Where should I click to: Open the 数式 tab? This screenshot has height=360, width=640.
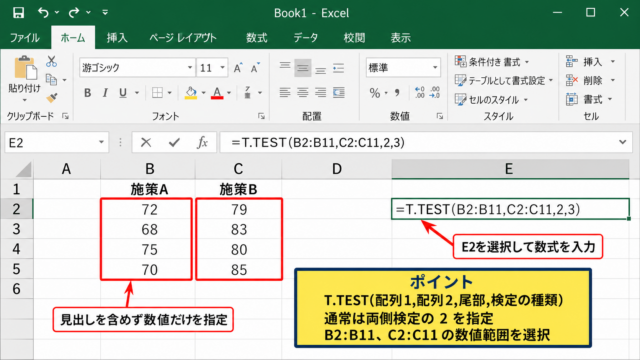point(257,38)
